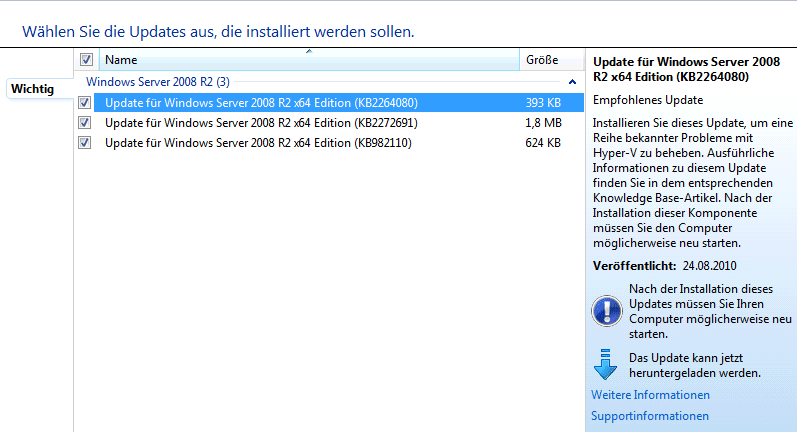Viewport: 797px width, 432px height.
Task: Select the KB982110 update row
Action: [x=339, y=143]
